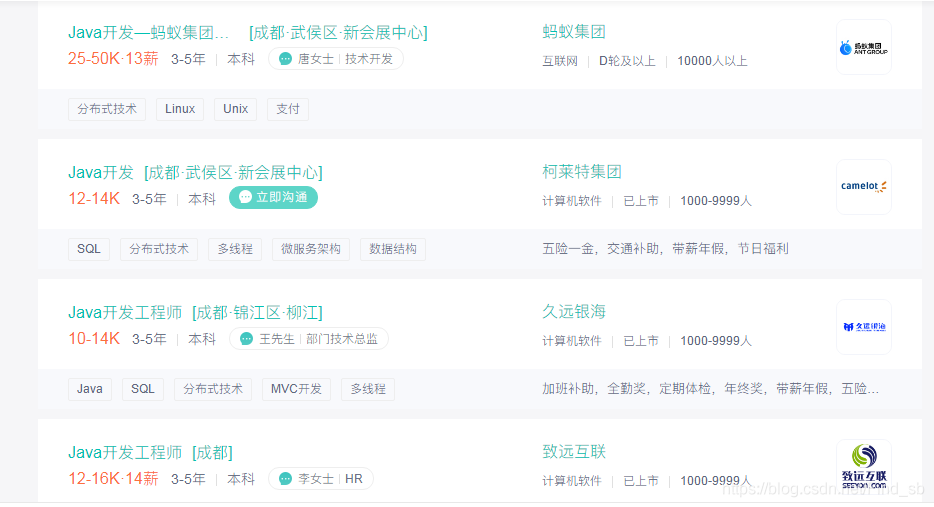Click chat bubble icon beside 王先生
The height and width of the screenshot is (507, 934).
(246, 339)
